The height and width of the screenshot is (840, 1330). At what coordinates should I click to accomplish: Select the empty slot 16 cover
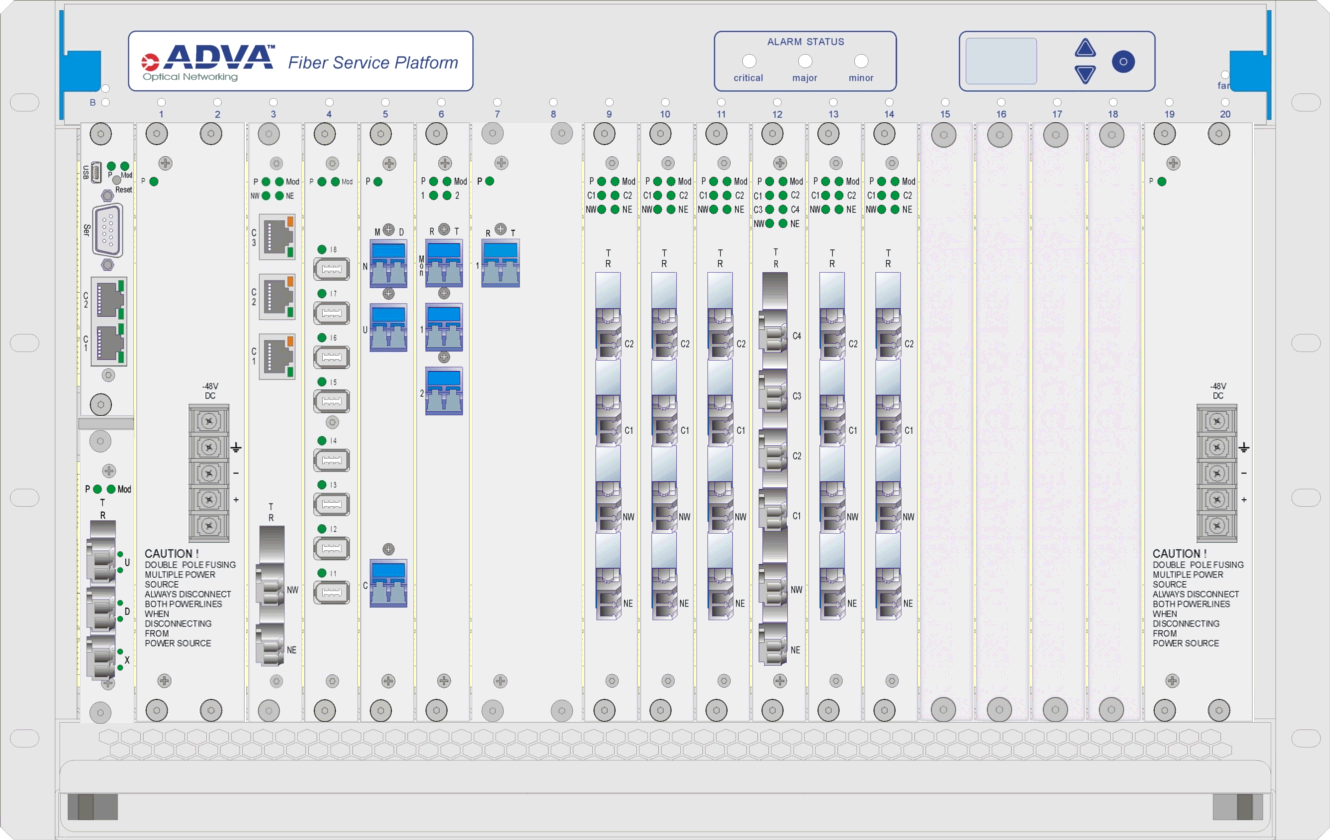click(x=1001, y=420)
